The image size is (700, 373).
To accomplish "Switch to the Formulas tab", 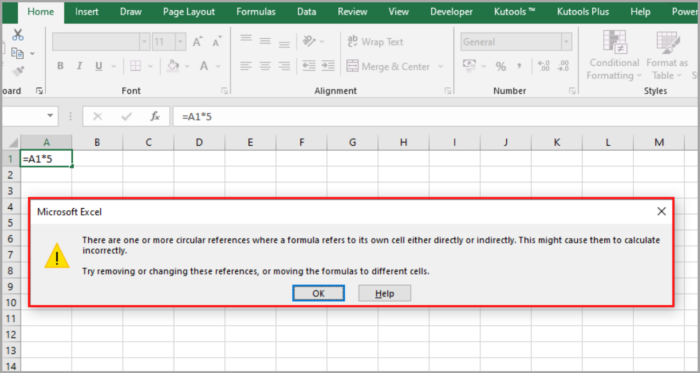I will [256, 12].
